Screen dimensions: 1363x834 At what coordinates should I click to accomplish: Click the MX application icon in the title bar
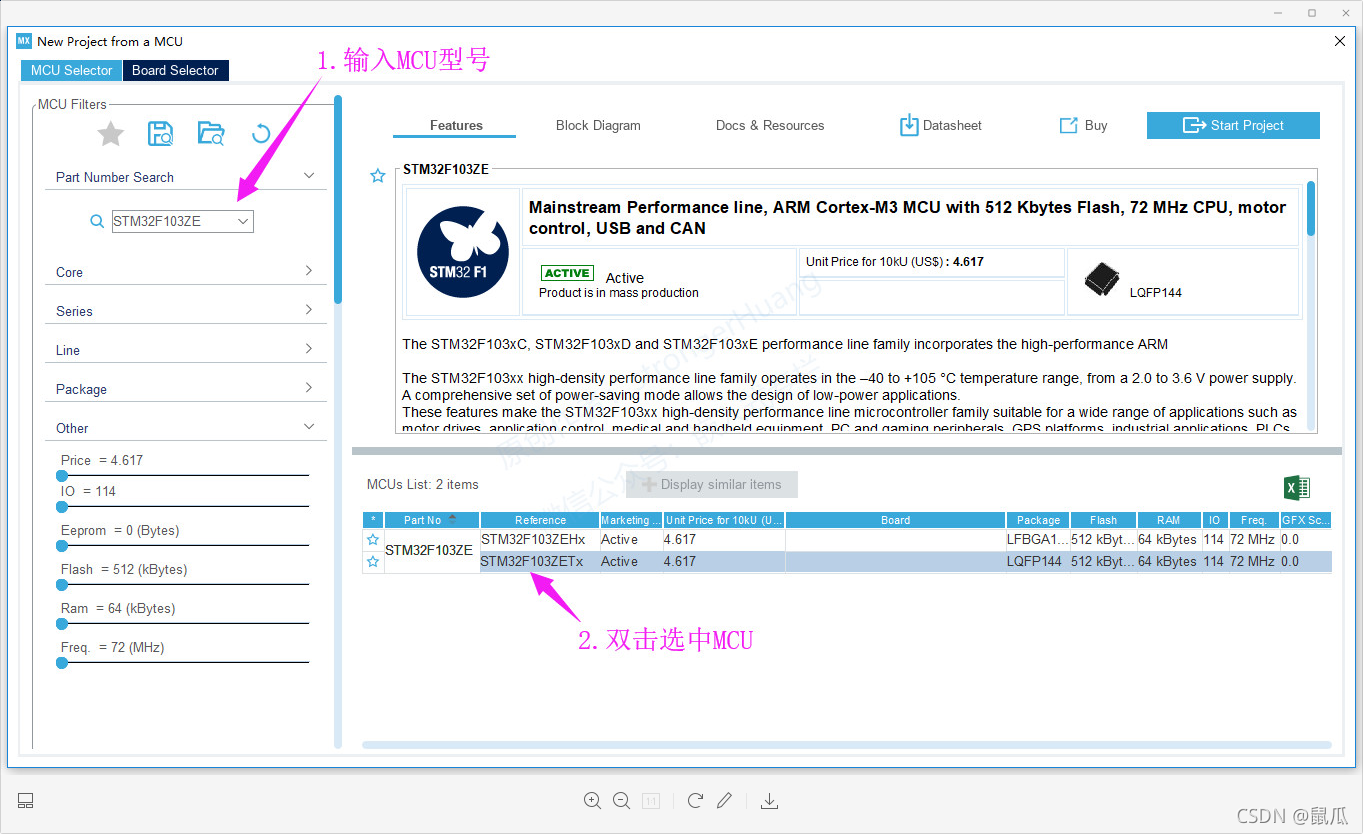tap(24, 41)
